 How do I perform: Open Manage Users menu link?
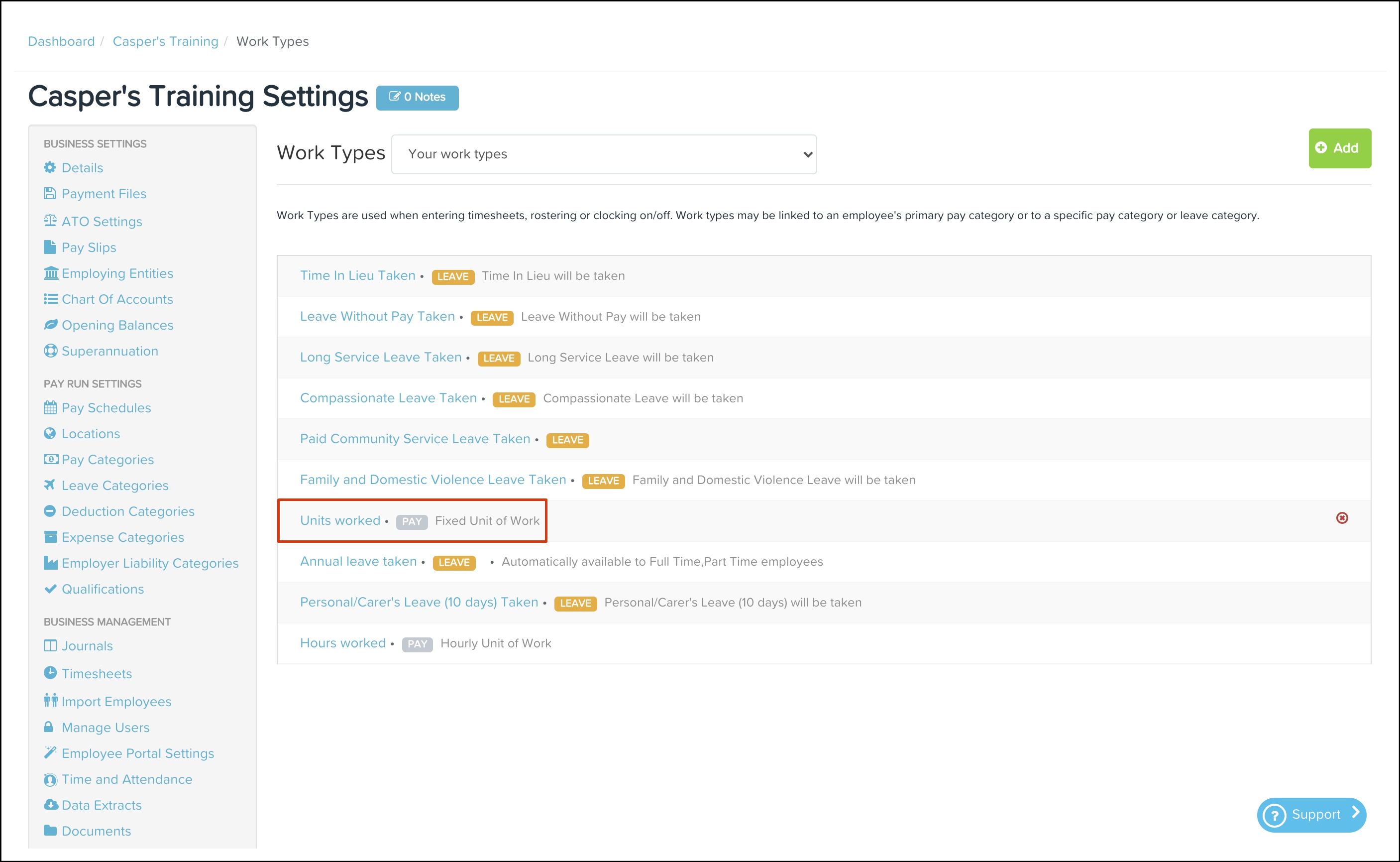(106, 728)
